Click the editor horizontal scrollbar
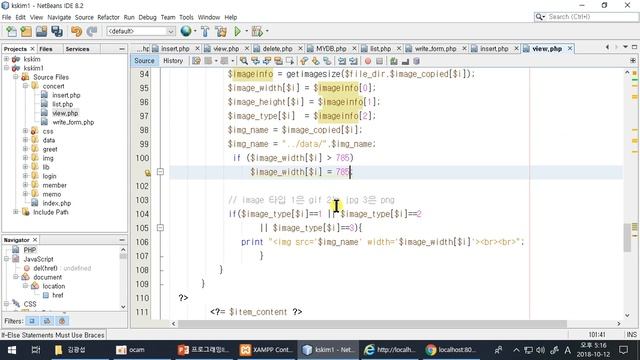Image resolution: width=640 pixels, height=360 pixels. (372, 323)
